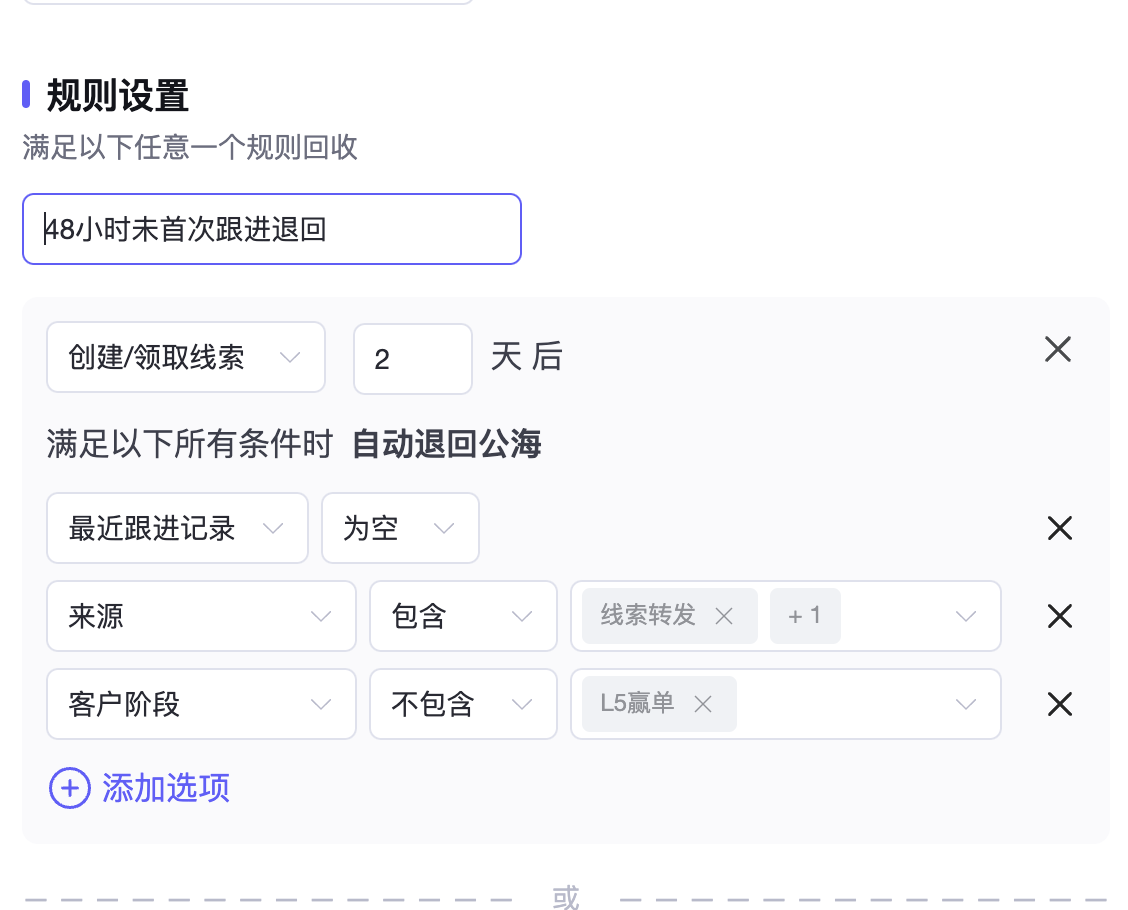Open the 为空 operator dropdown
The width and height of the screenshot is (1128, 910).
400,528
